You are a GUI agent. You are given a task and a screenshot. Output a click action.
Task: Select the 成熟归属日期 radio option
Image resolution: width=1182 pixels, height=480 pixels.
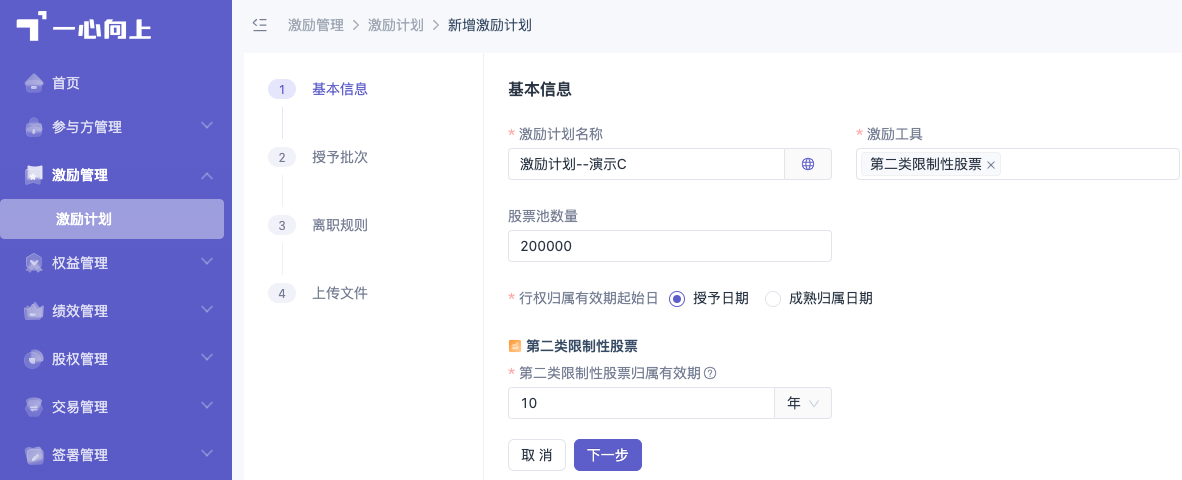tap(773, 298)
